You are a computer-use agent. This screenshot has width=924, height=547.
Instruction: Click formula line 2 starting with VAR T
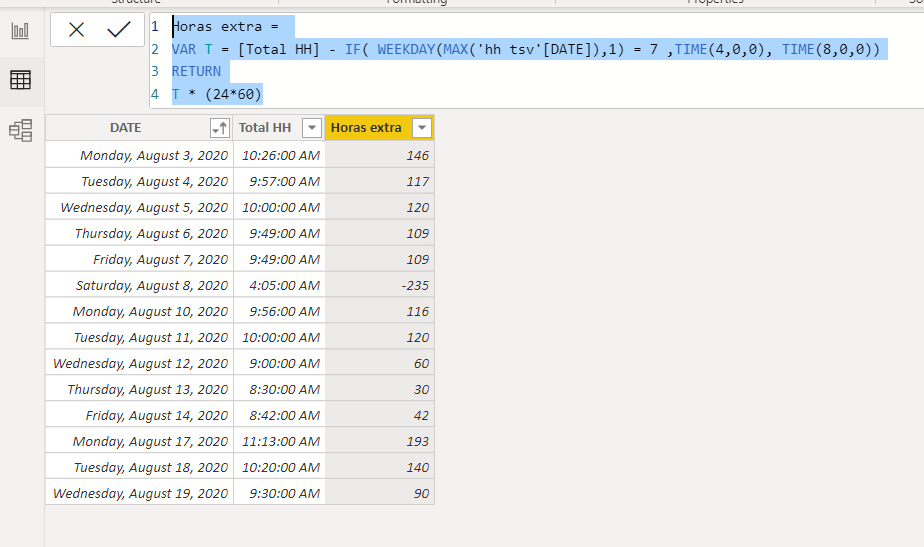coord(525,49)
